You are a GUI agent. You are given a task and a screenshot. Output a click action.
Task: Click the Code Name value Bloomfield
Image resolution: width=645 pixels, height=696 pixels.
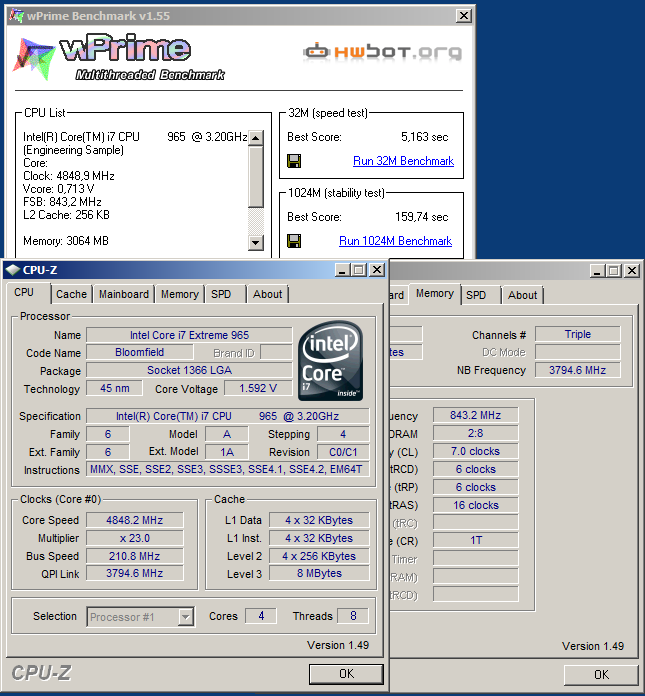point(140,352)
